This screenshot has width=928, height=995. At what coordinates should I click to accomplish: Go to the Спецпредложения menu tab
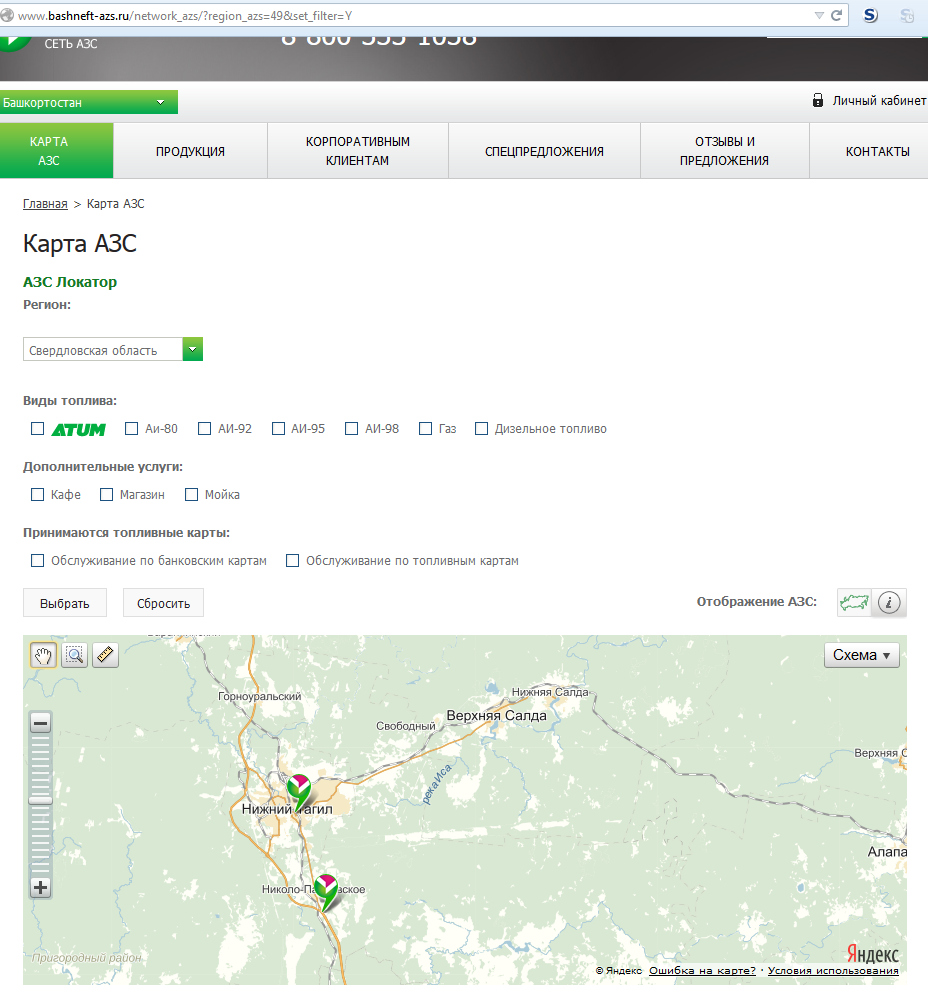click(544, 152)
